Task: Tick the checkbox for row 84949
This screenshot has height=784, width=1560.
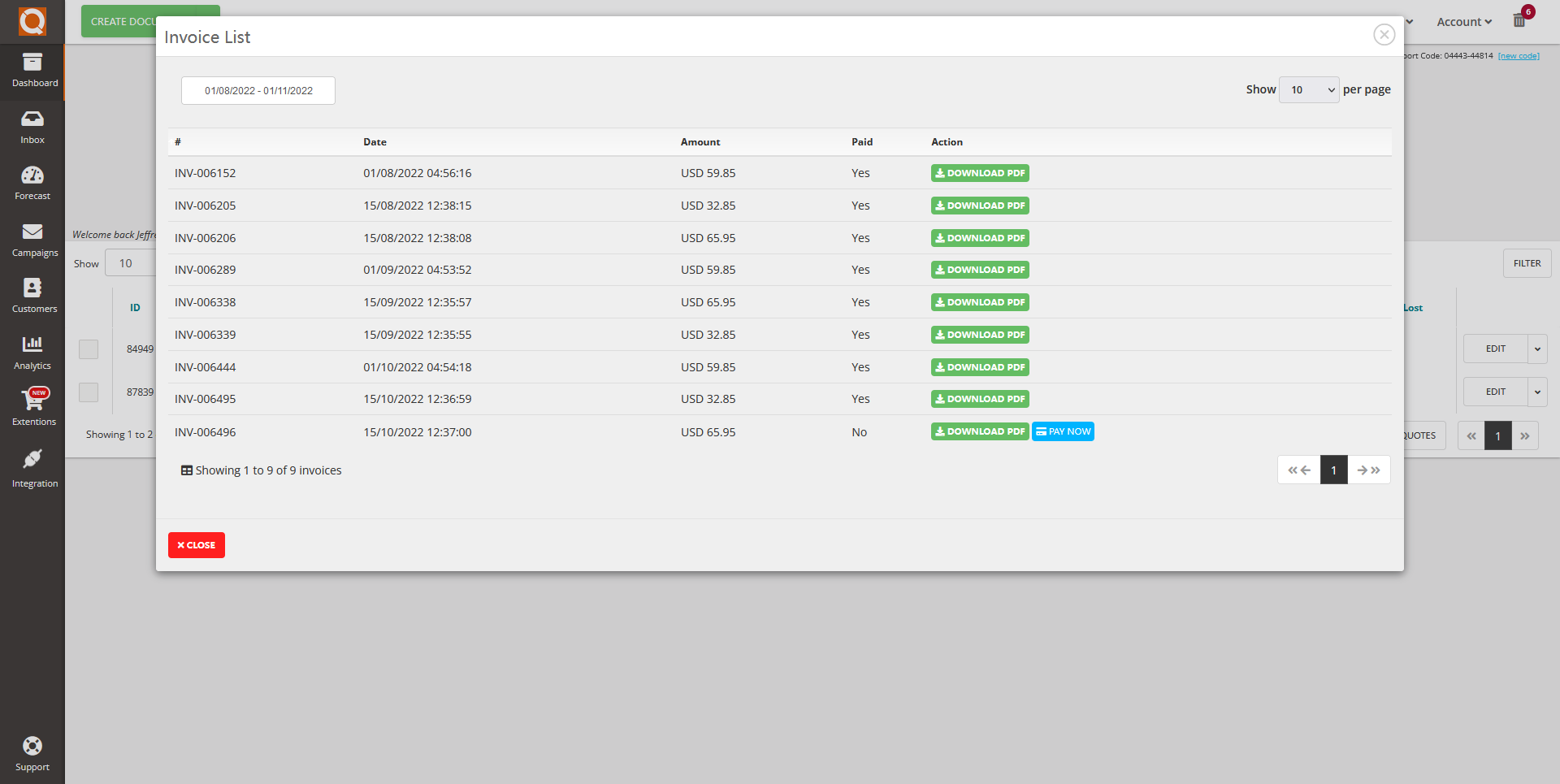Action: tap(89, 349)
